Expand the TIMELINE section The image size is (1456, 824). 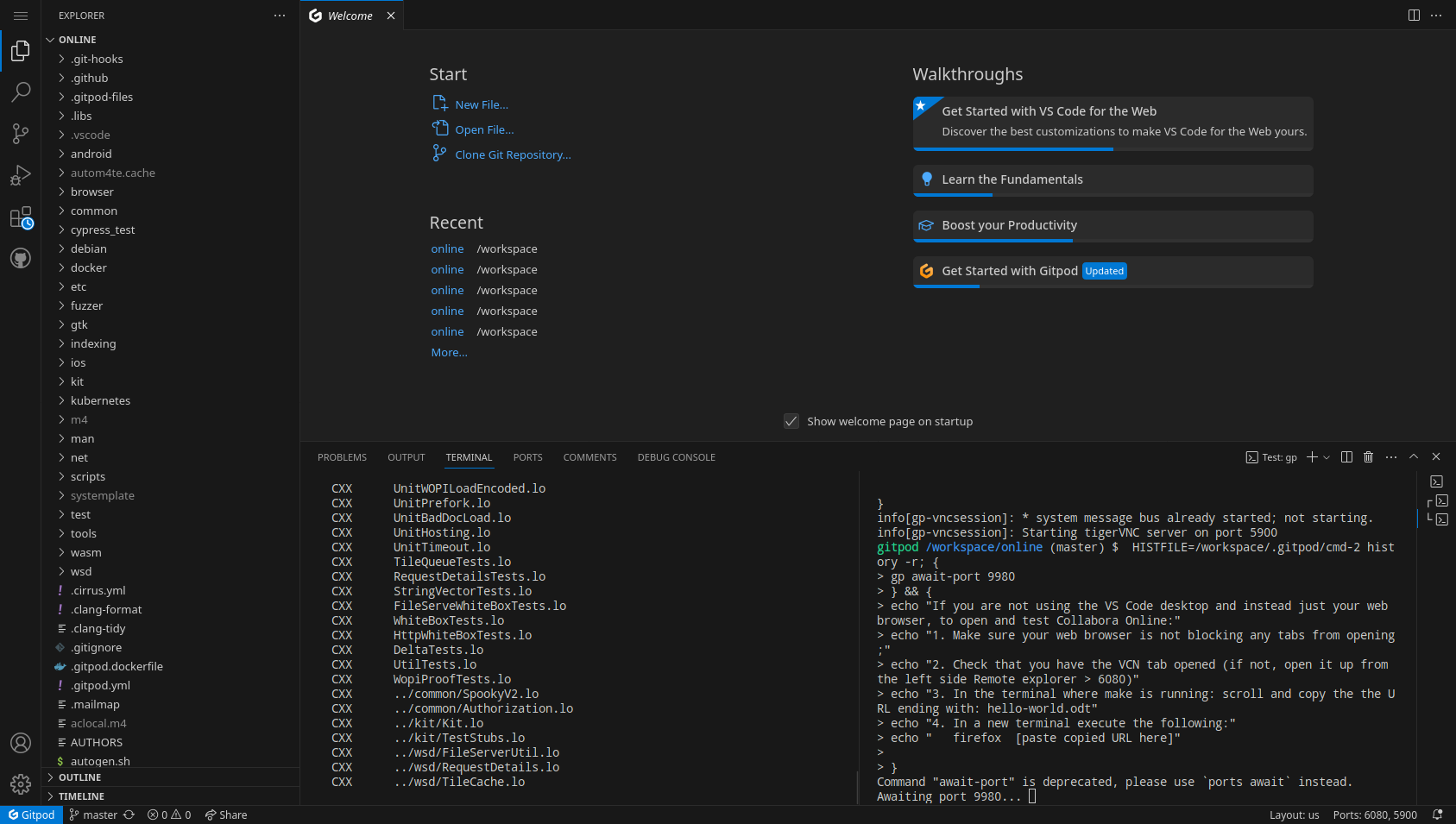pos(171,796)
